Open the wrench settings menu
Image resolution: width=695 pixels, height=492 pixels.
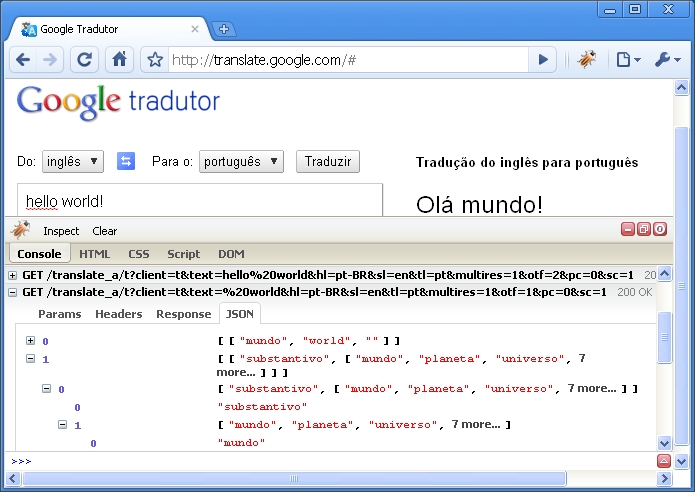[x=667, y=60]
